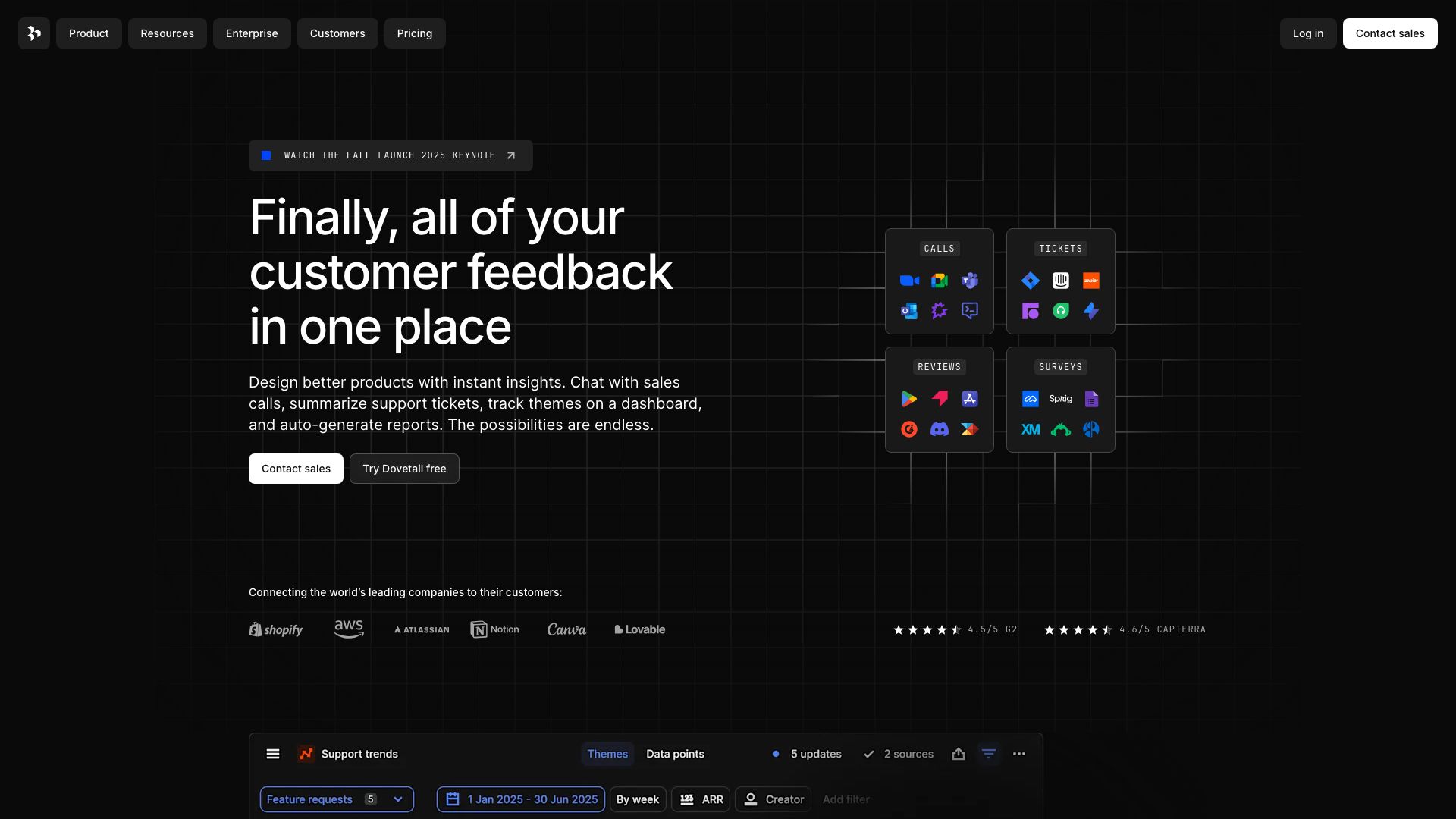Click the G2 icon under Reviews
Image resolution: width=1456 pixels, height=819 pixels.
(x=909, y=429)
